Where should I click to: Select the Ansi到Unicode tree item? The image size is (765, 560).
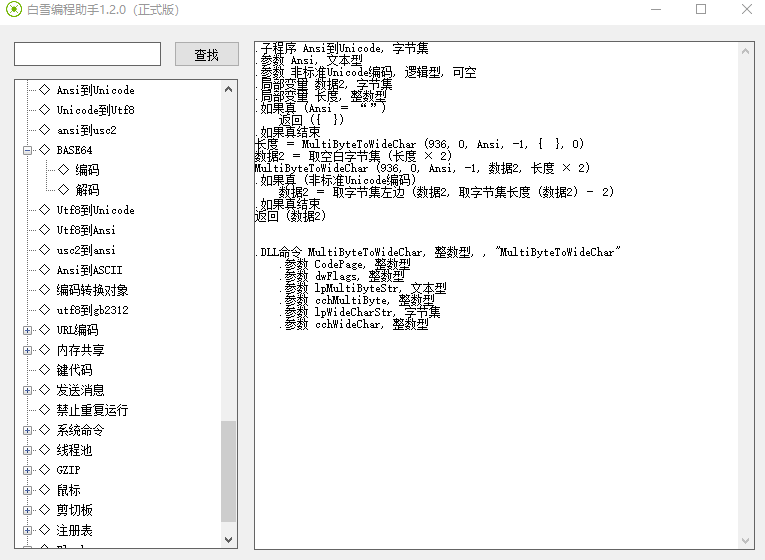tap(95, 90)
